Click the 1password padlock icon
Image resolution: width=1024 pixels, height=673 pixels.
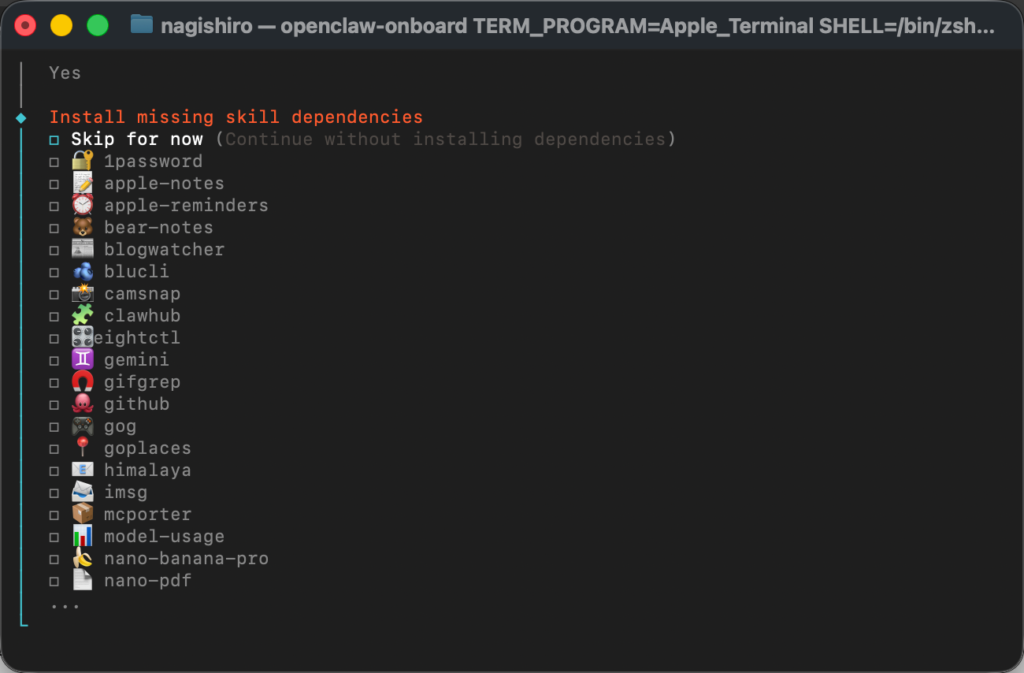click(83, 161)
